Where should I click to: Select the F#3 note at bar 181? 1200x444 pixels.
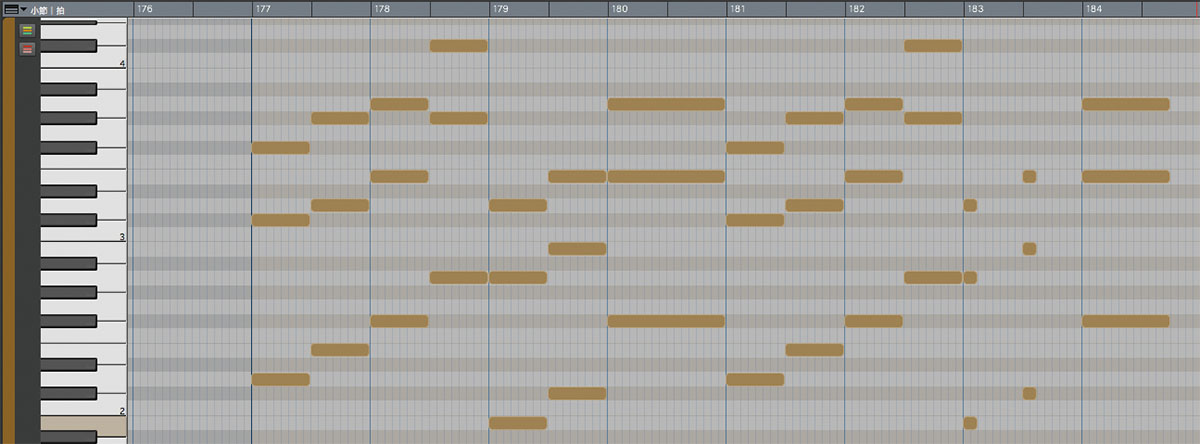point(756,147)
